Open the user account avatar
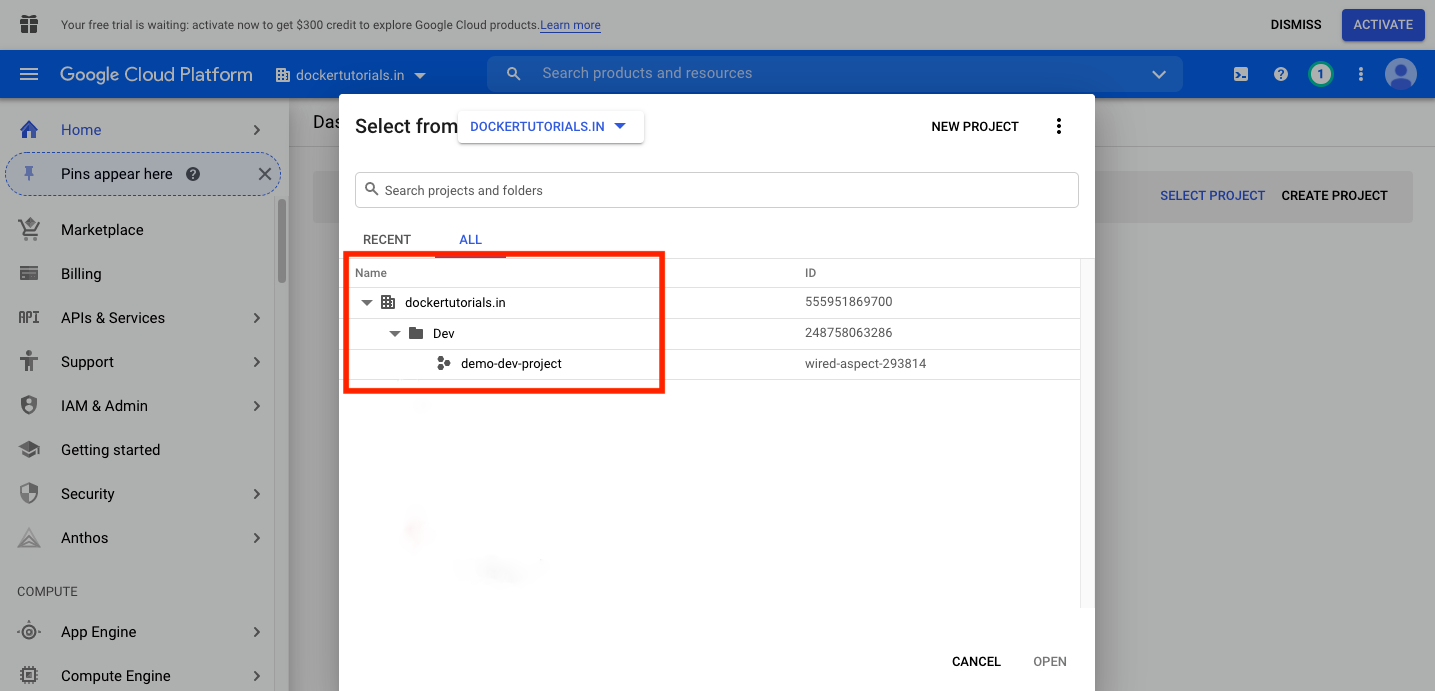This screenshot has width=1435, height=691. tap(1401, 74)
